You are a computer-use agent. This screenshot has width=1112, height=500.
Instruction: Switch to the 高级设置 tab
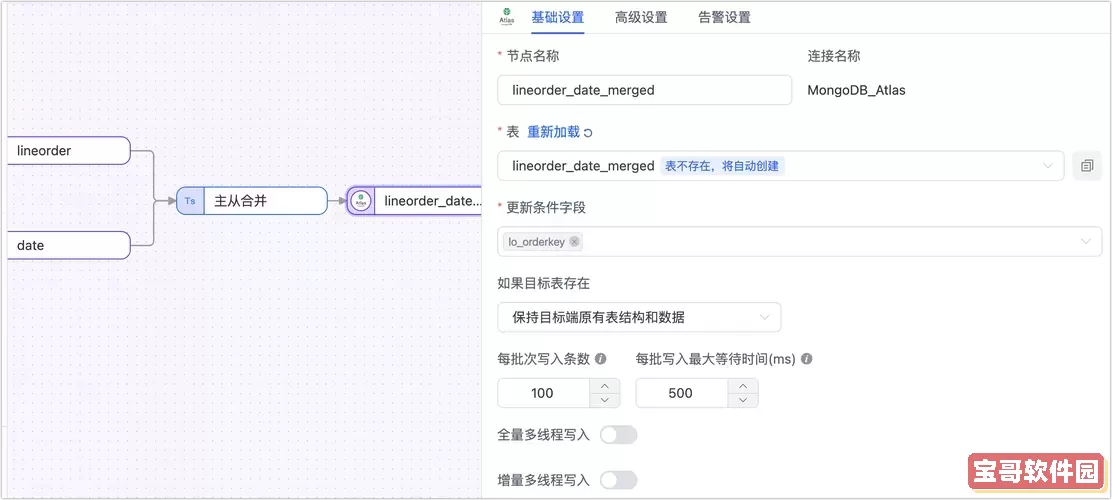(641, 18)
